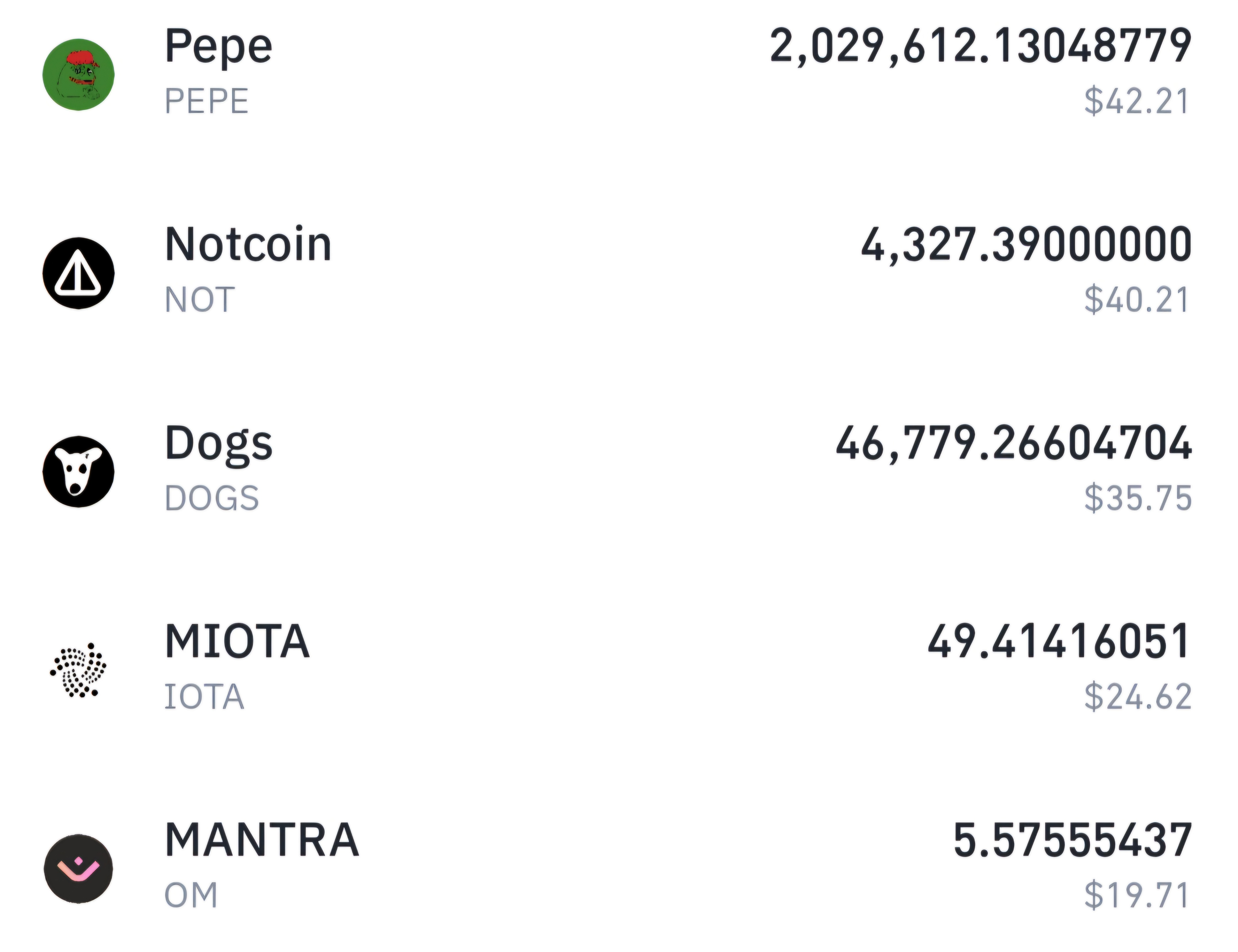Select the DOGS ticker symbol label
Image resolution: width=1238 pixels, height=952 pixels.
coord(211,498)
